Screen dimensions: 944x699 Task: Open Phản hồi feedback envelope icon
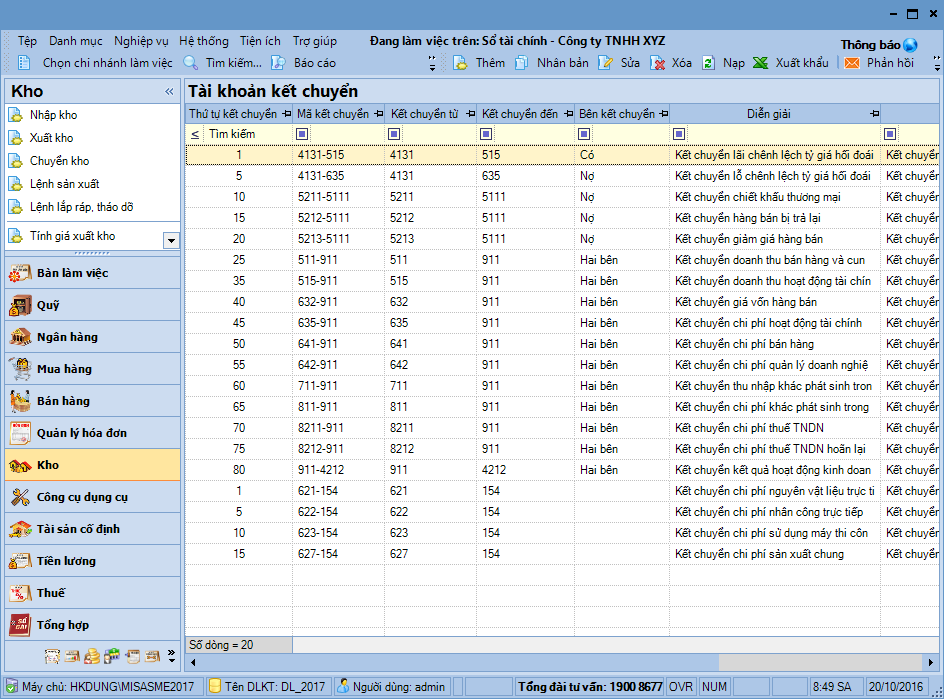tap(852, 63)
